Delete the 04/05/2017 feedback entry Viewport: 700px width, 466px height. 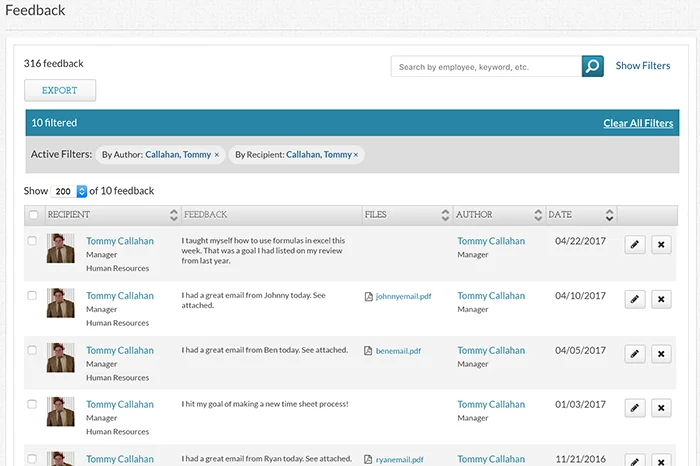[x=661, y=354]
